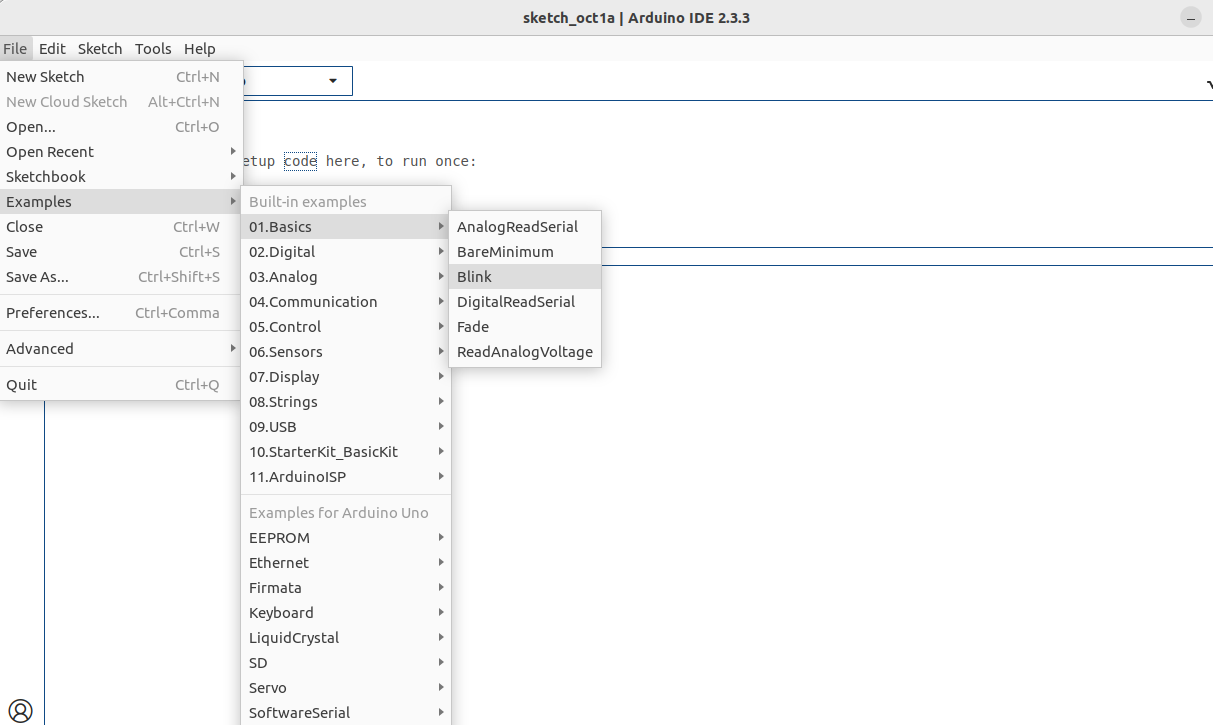The height and width of the screenshot is (725, 1213).
Task: Open the ReadAnalogVoltage example
Action: tap(525, 352)
